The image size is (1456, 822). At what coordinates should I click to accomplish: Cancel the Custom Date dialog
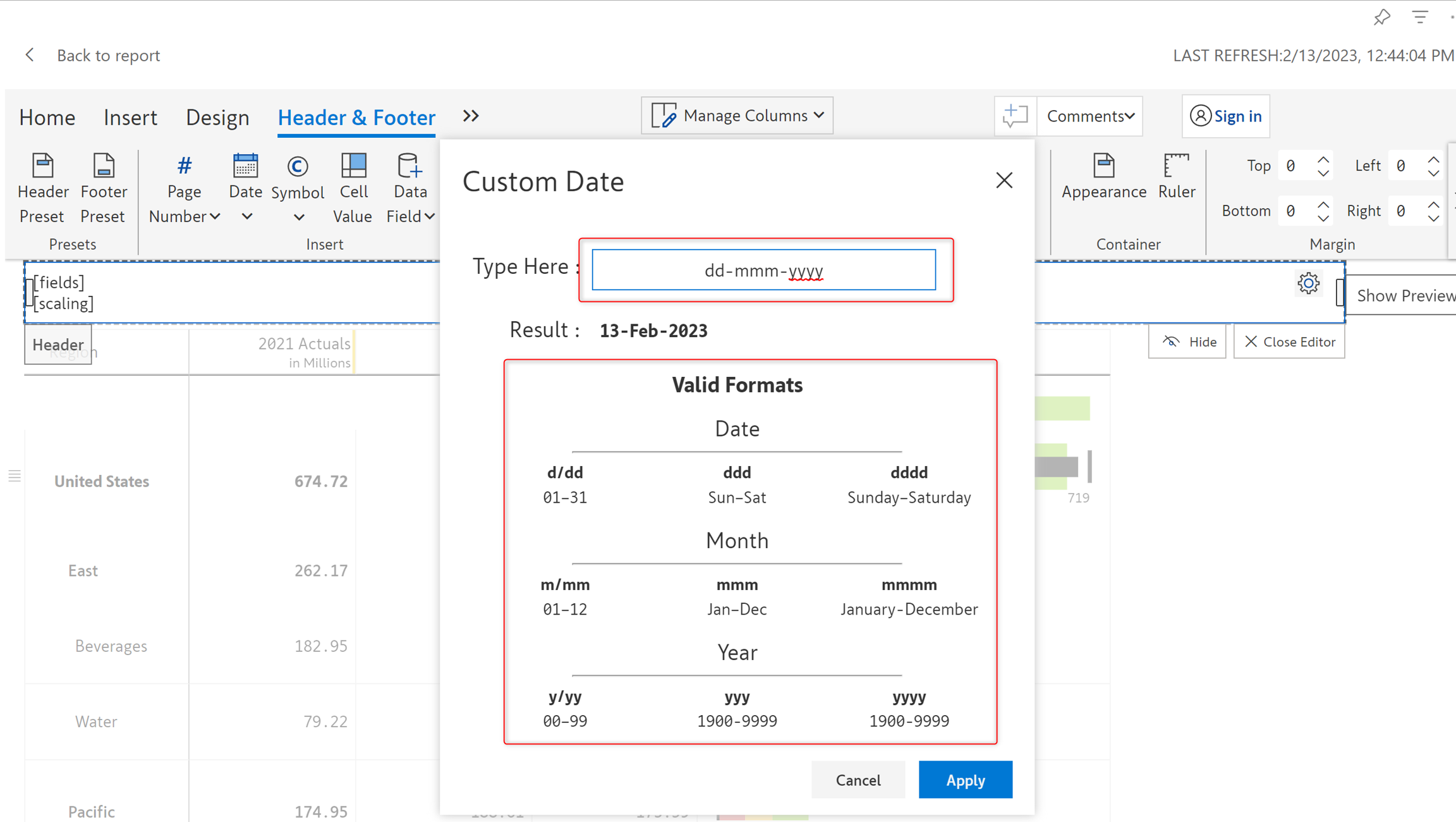coord(858,780)
